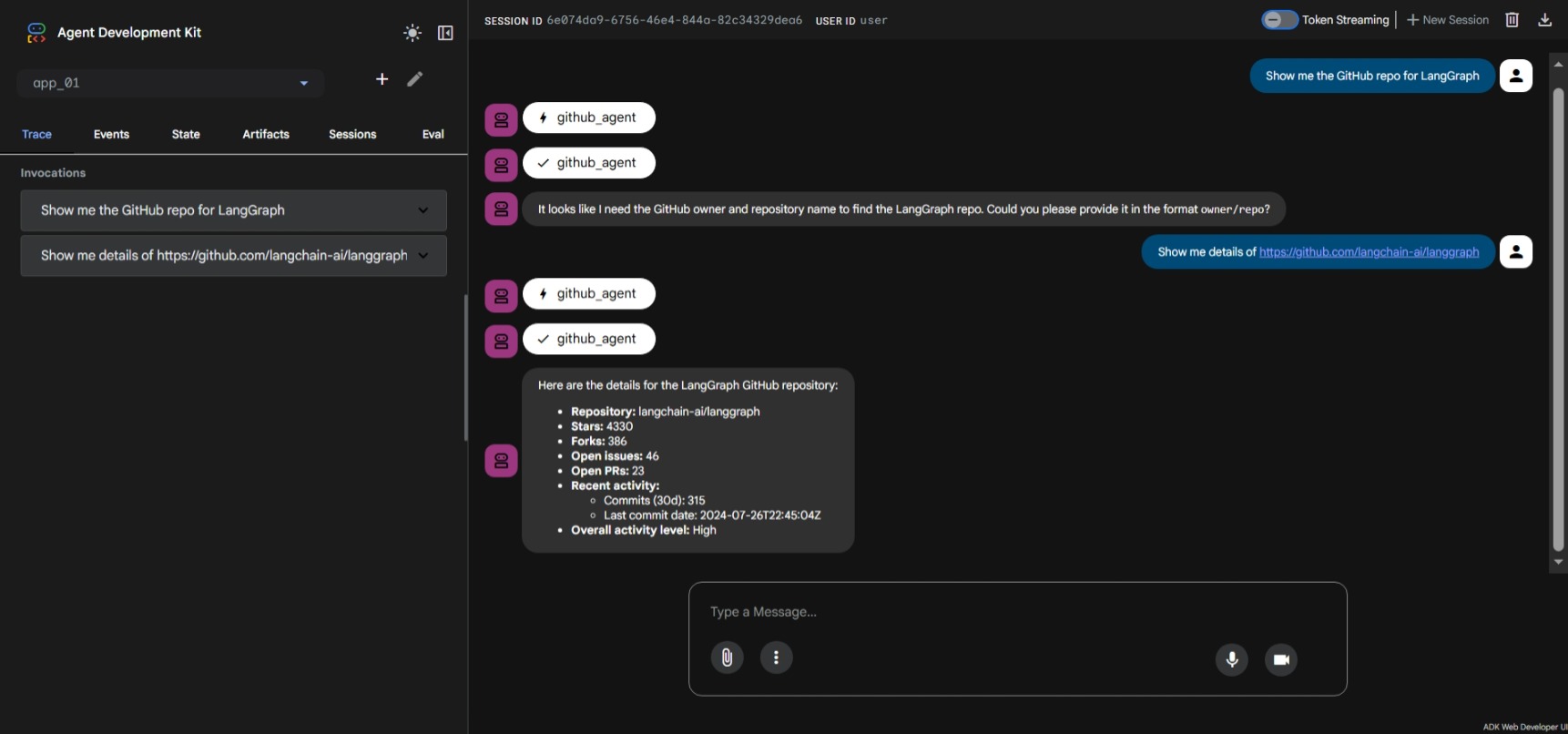Click user avatar beside details message
Viewport: 1568px width, 734px height.
pos(1516,251)
